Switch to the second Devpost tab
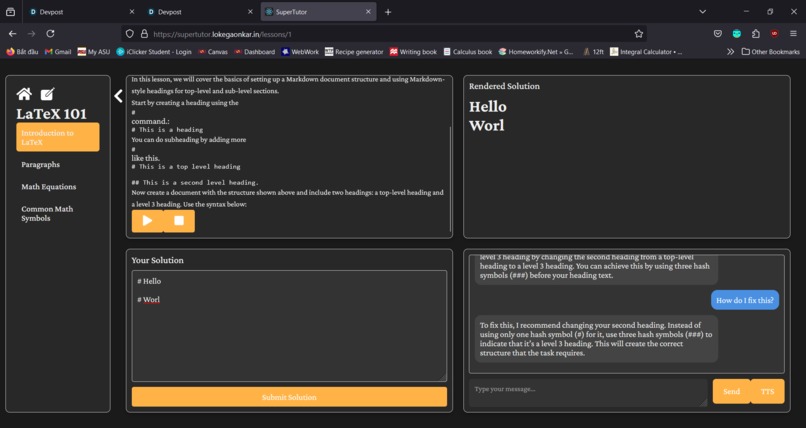806x428 pixels. point(199,12)
